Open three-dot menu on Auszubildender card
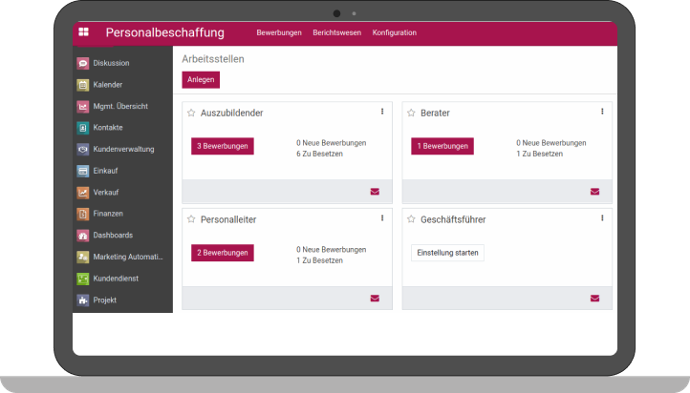Viewport: 690px width, 393px height. pyautogui.click(x=382, y=112)
